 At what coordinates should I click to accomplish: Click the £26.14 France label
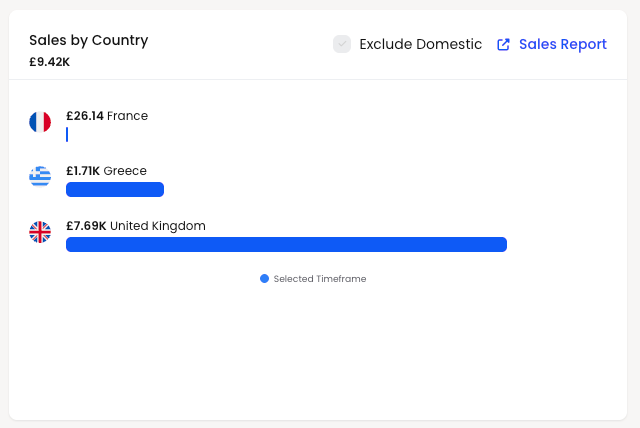tap(107, 116)
